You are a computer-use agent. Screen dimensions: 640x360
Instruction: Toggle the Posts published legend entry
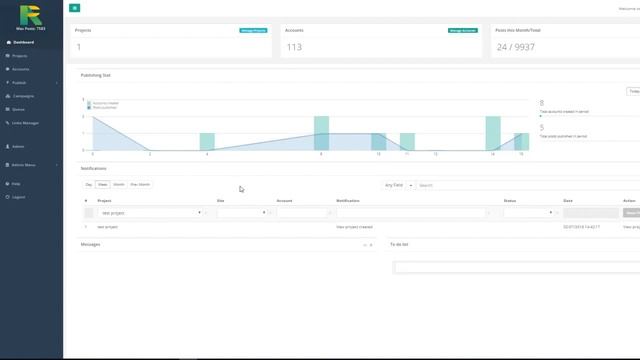pyautogui.click(x=102, y=108)
